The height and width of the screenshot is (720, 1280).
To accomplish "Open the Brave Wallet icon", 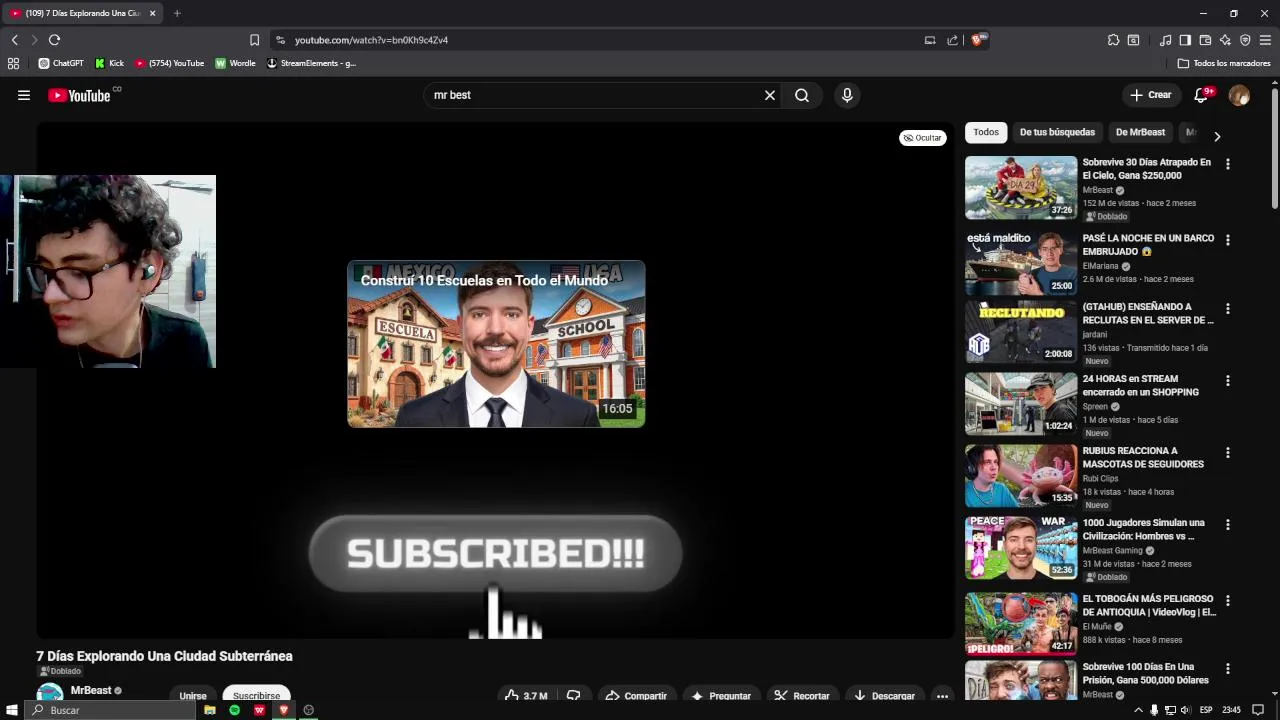I will 1205,40.
